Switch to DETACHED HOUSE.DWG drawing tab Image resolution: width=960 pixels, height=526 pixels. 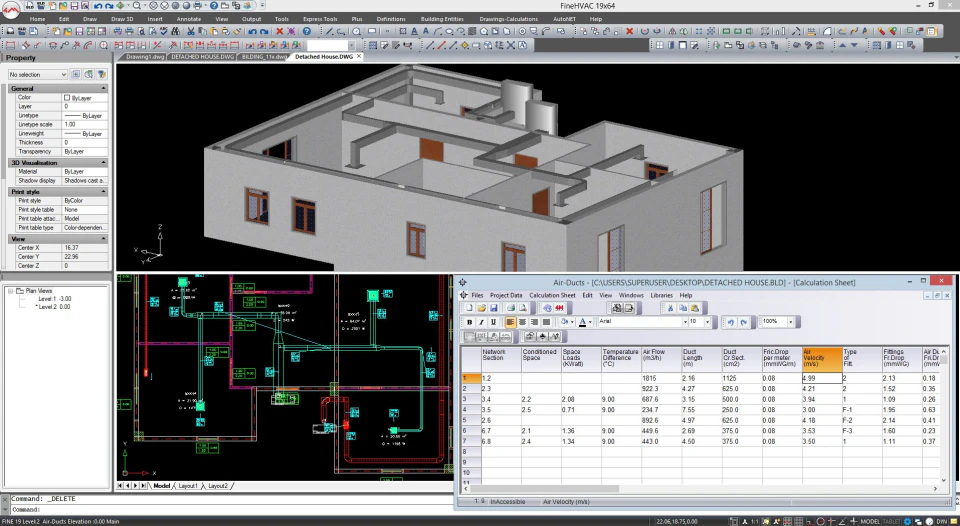[201, 56]
